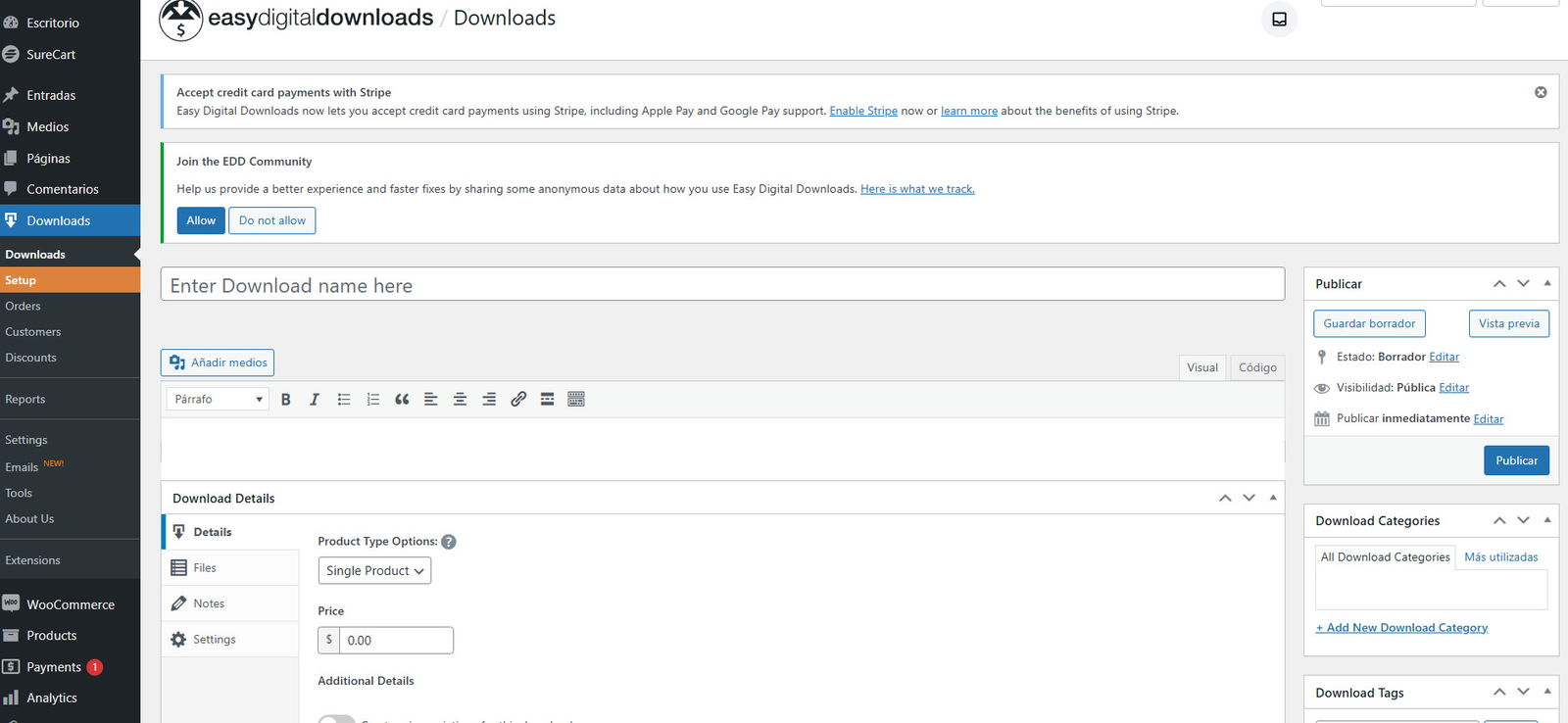Viewport: 1568px width, 723px height.
Task: Align text right in editor toolbar
Action: tap(489, 399)
